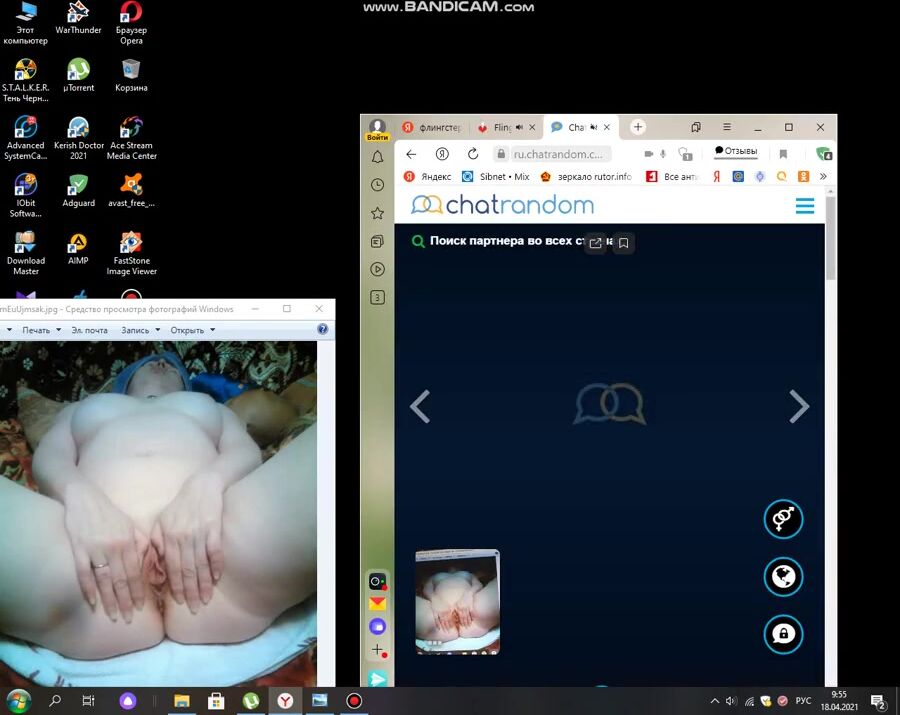Open the history clock in browser sidebar

tap(377, 185)
